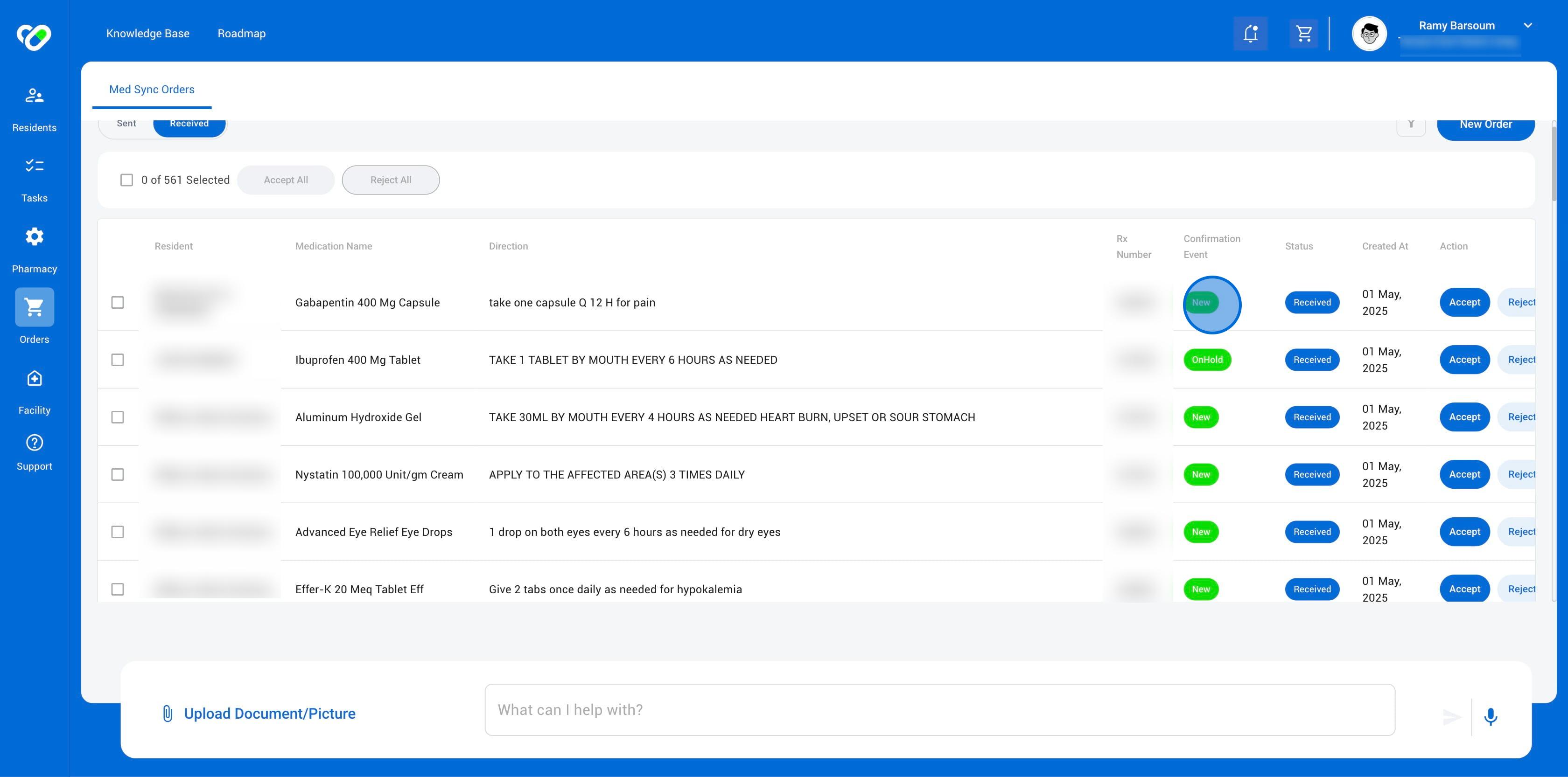Check the Advanced Eye Relief Eye Drops row

118,532
